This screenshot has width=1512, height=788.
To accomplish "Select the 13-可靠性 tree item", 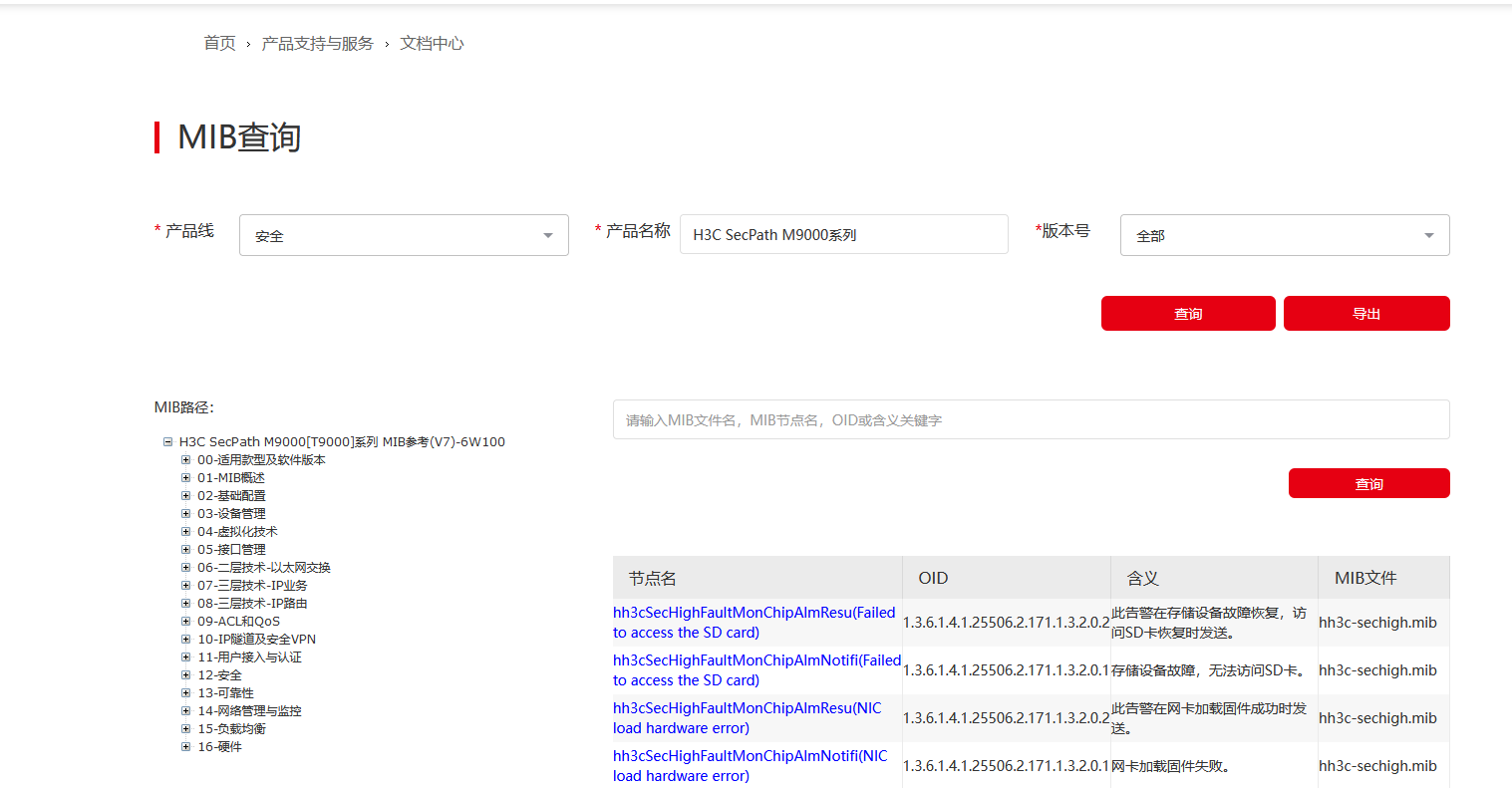I will 225,693.
